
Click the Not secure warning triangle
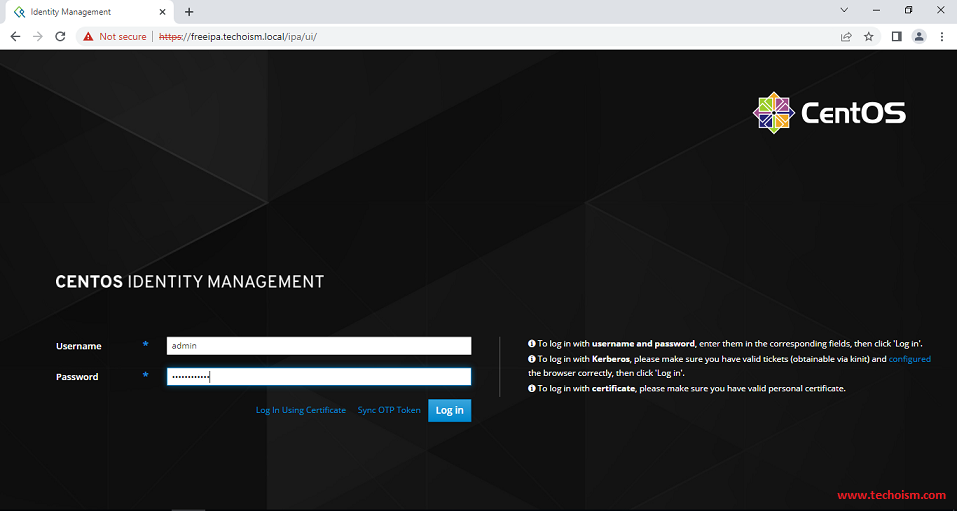click(88, 37)
